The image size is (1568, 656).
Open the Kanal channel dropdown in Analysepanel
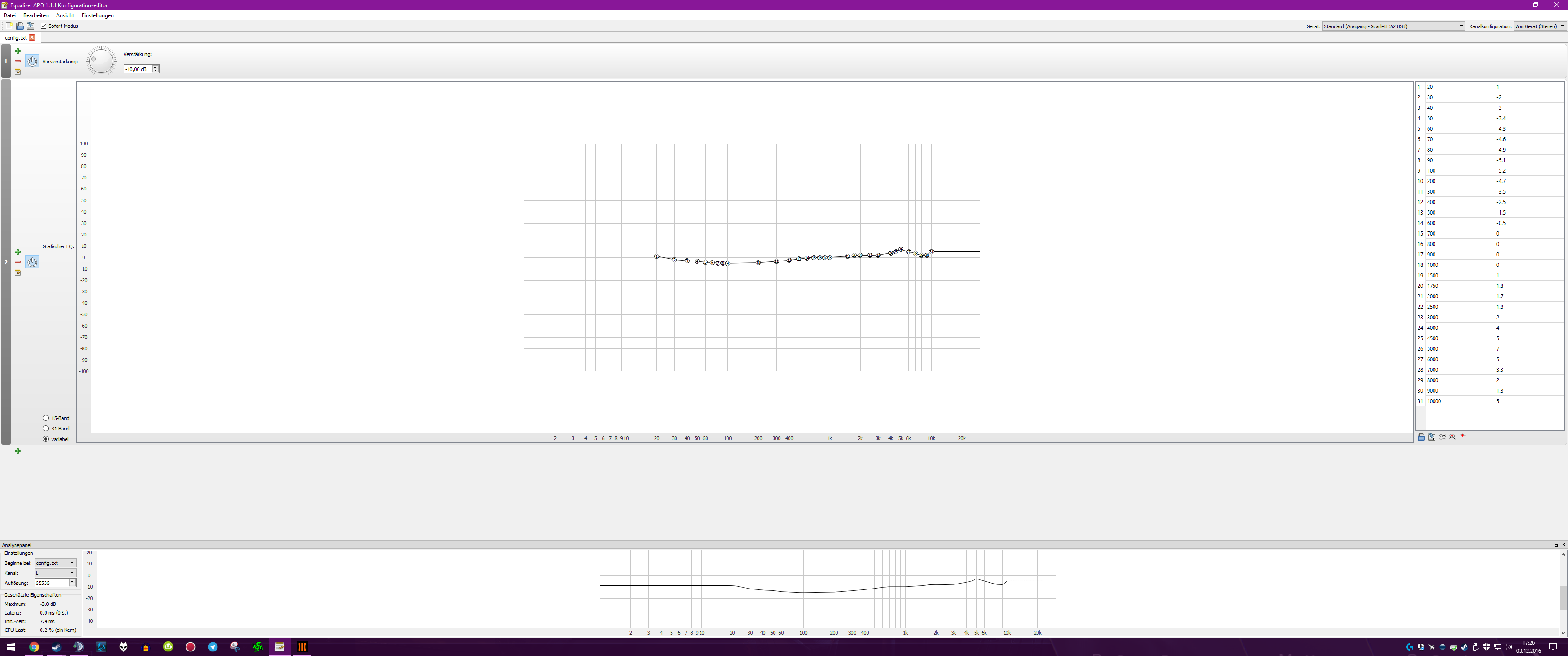click(x=56, y=573)
